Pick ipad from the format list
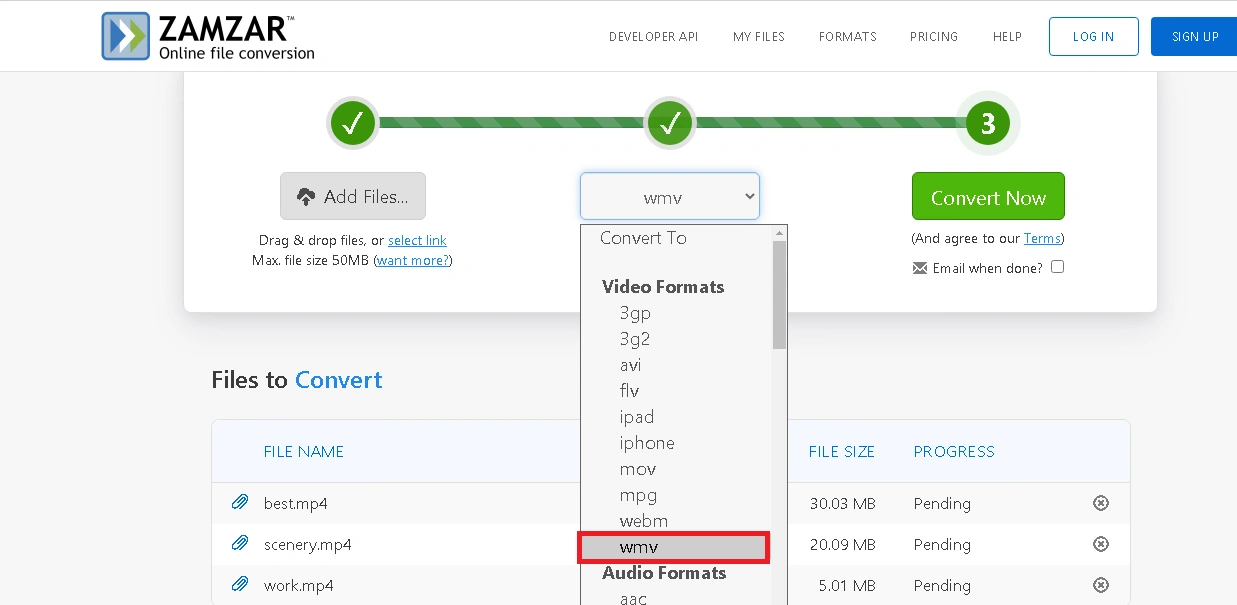The image size is (1237, 605). pos(637,417)
